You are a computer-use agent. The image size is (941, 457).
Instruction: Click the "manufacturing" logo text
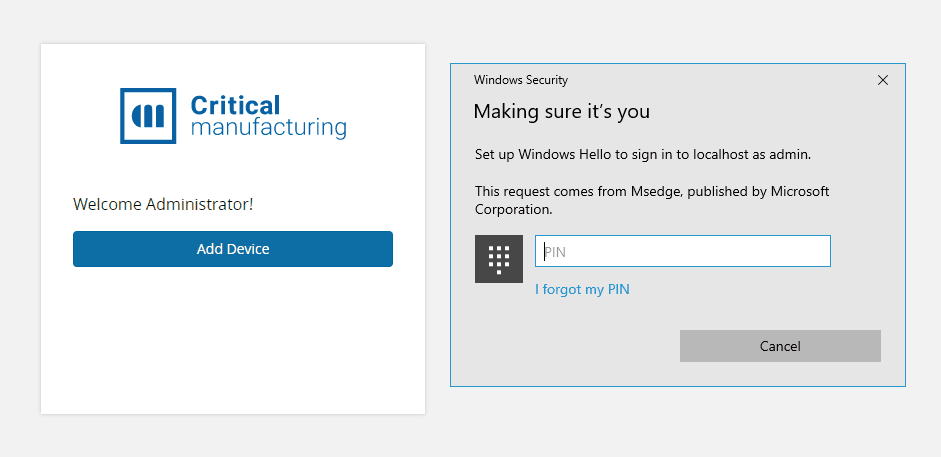tap(268, 128)
